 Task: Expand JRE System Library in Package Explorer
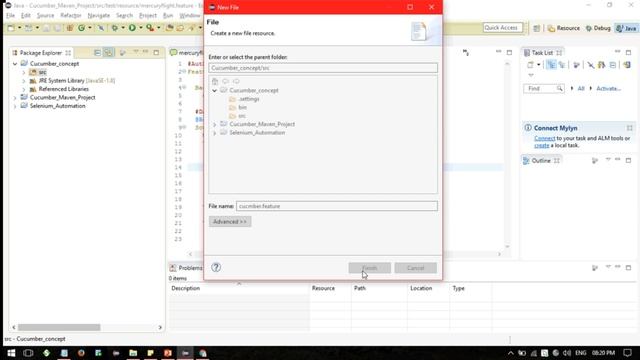coord(24,81)
